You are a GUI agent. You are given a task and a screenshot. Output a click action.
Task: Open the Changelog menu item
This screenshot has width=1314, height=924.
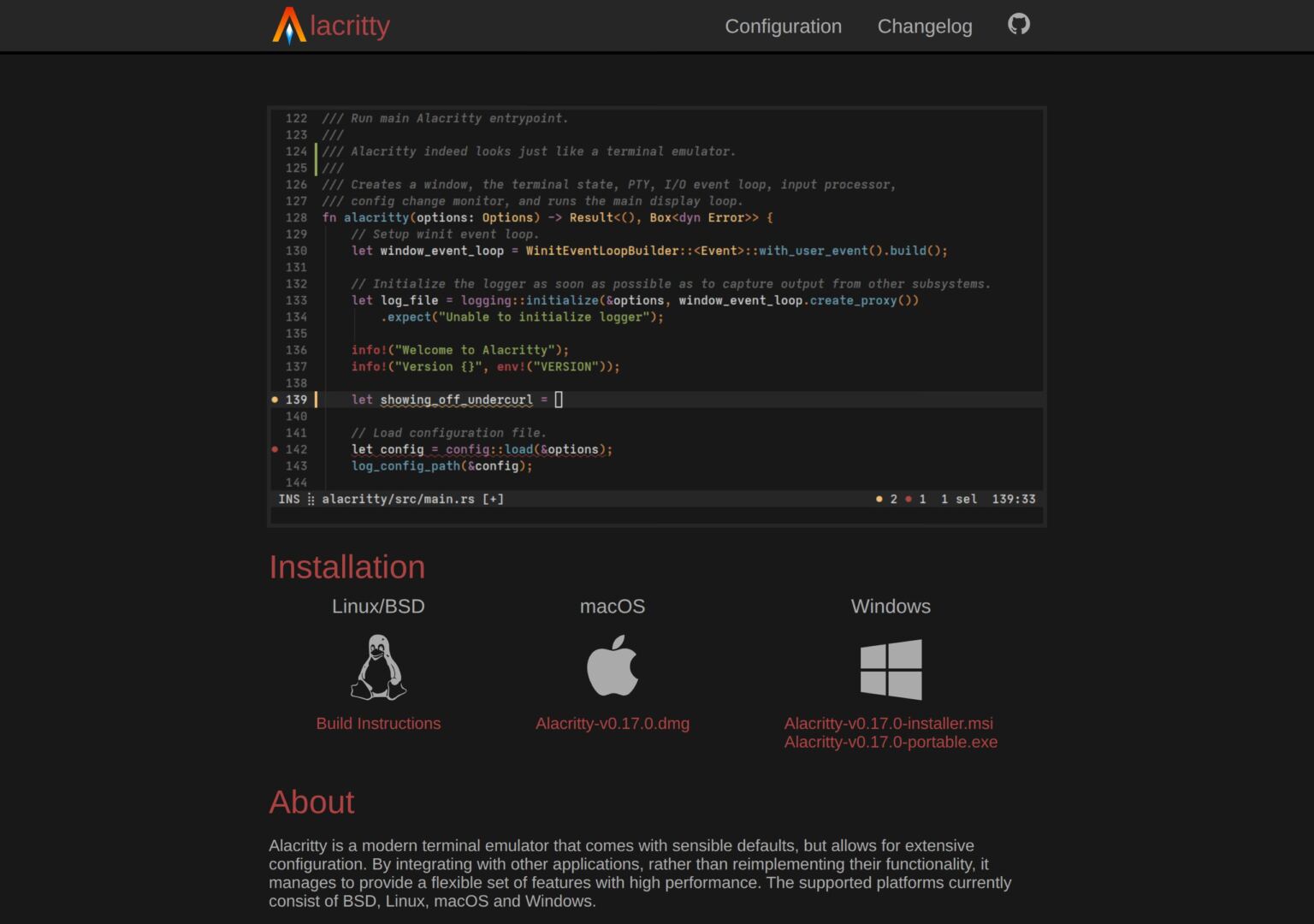point(925,27)
